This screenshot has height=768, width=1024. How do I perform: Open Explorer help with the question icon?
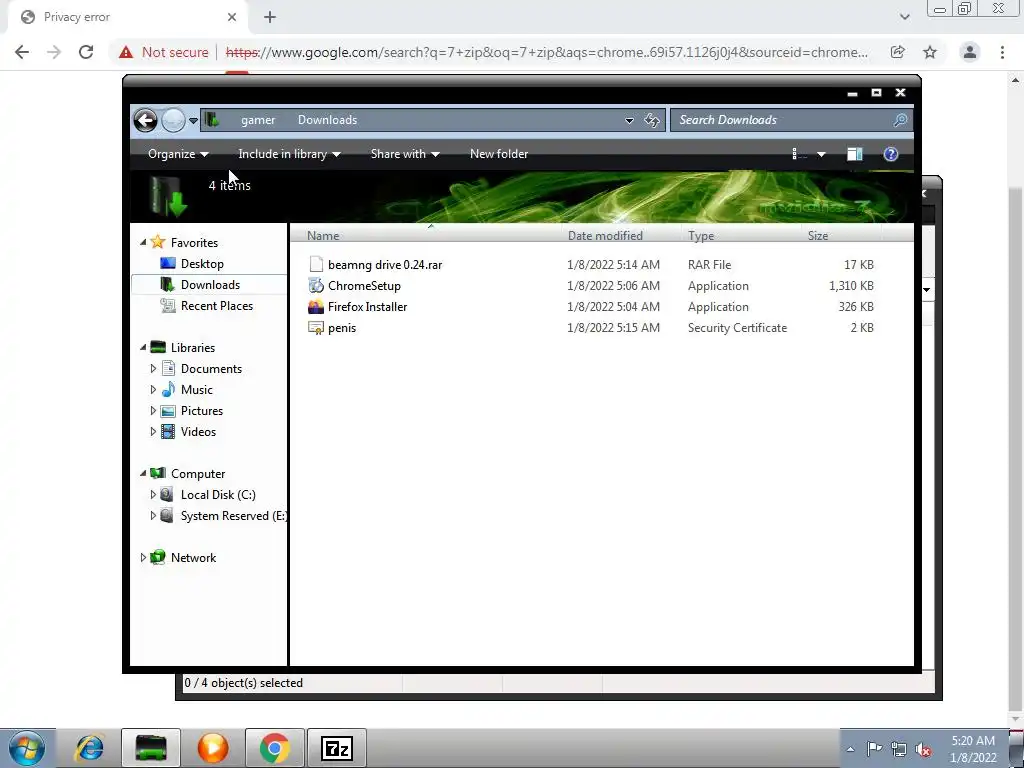pos(891,154)
